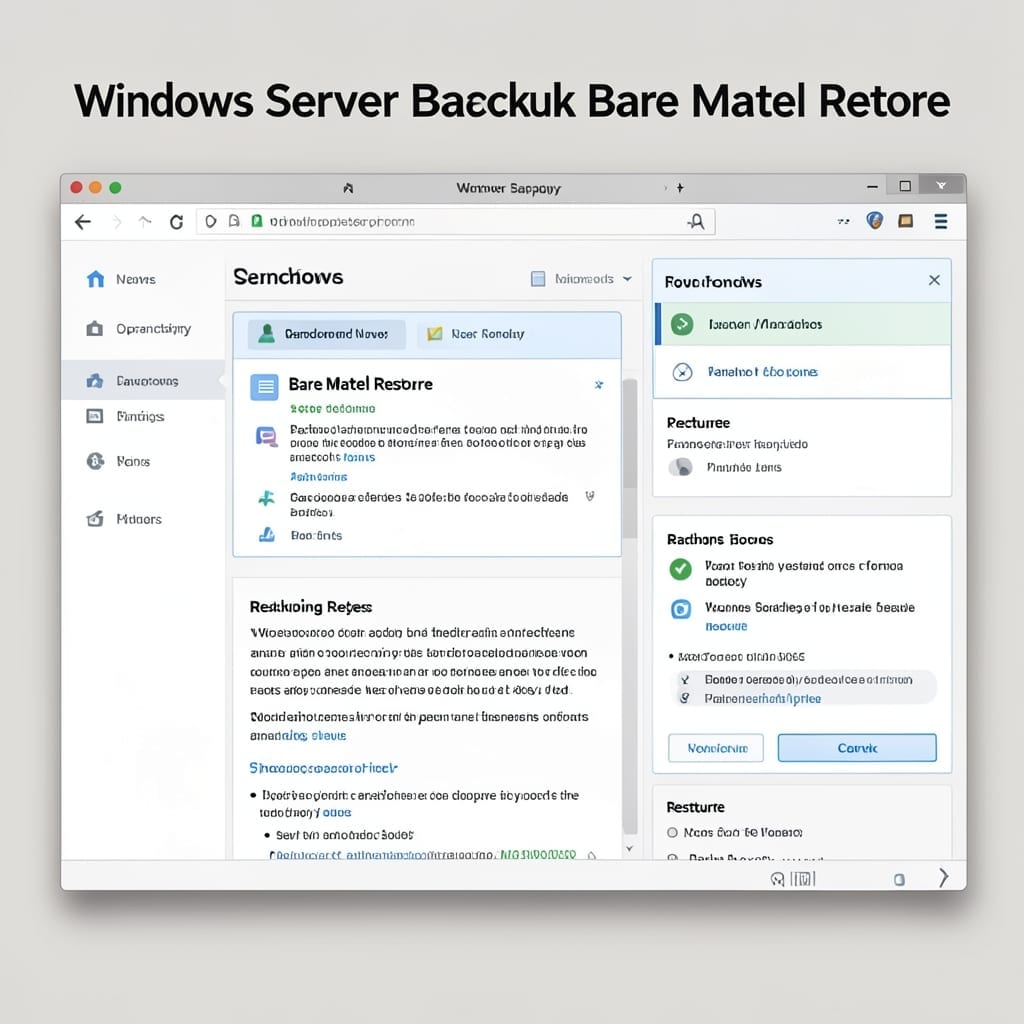Viewport: 1024px width, 1024px height.
Task: Click the Semchows page heading
Action: pos(288,277)
